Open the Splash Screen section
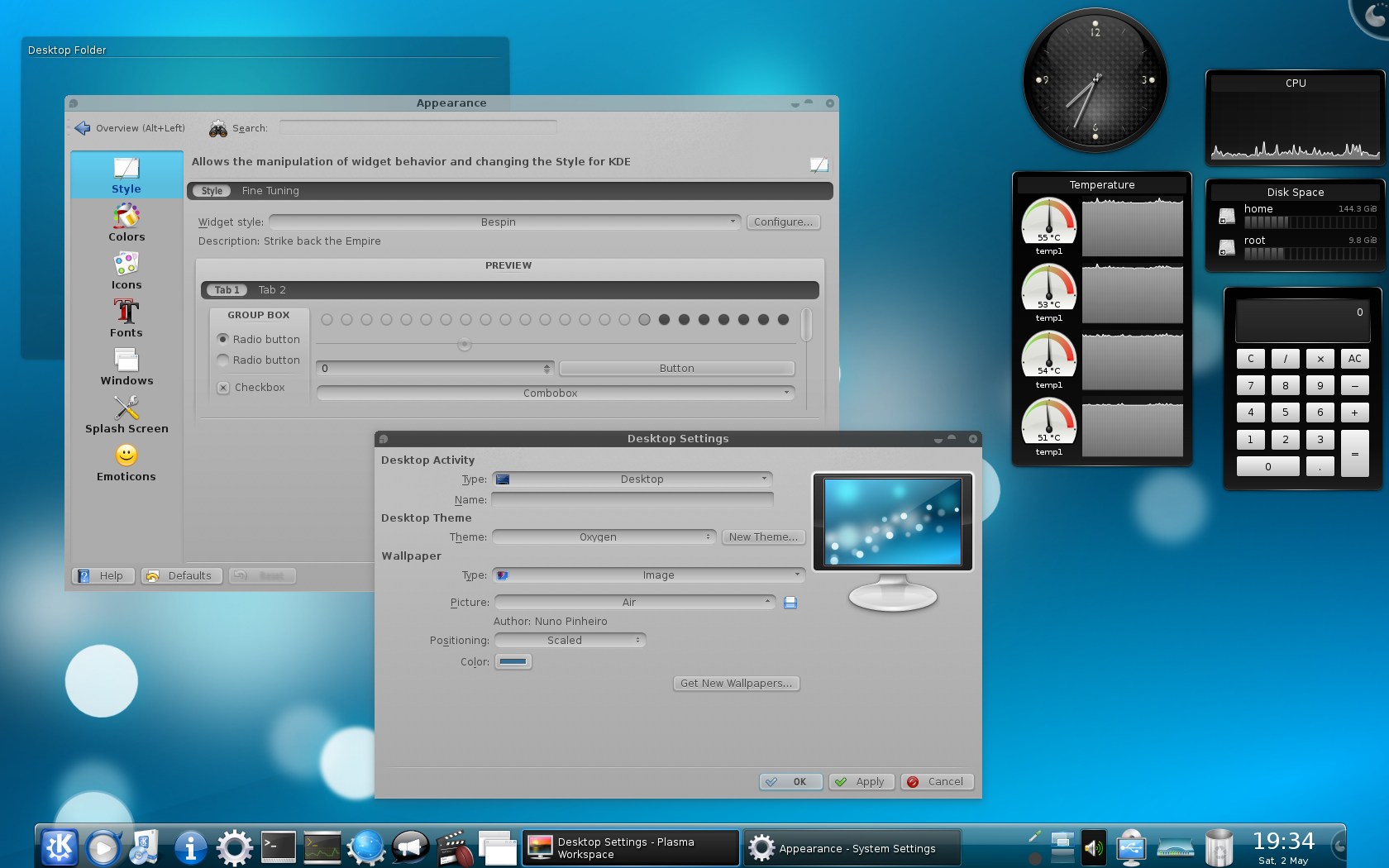Image resolution: width=1389 pixels, height=868 pixels. click(x=126, y=415)
